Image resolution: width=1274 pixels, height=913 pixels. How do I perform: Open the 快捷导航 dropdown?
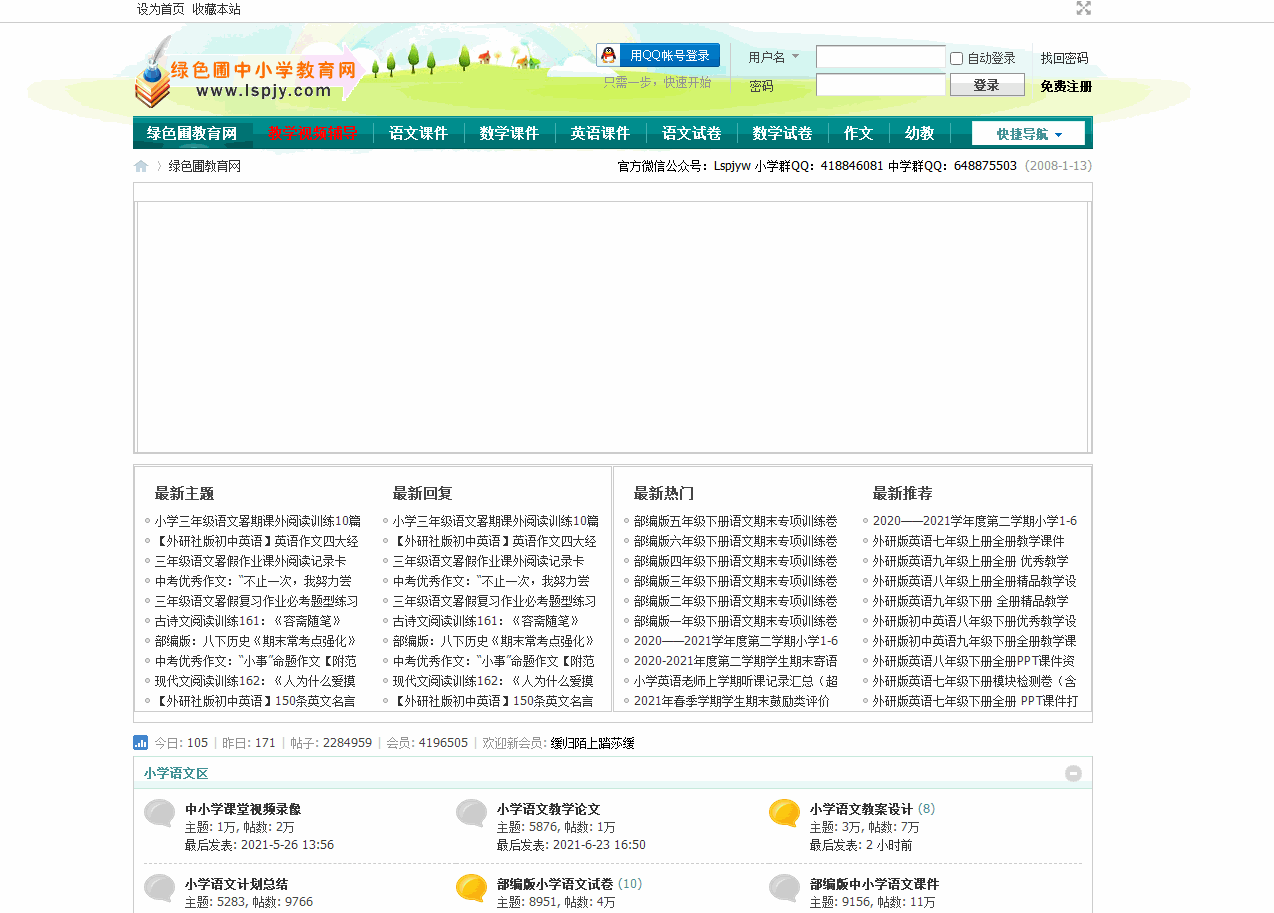point(1029,133)
